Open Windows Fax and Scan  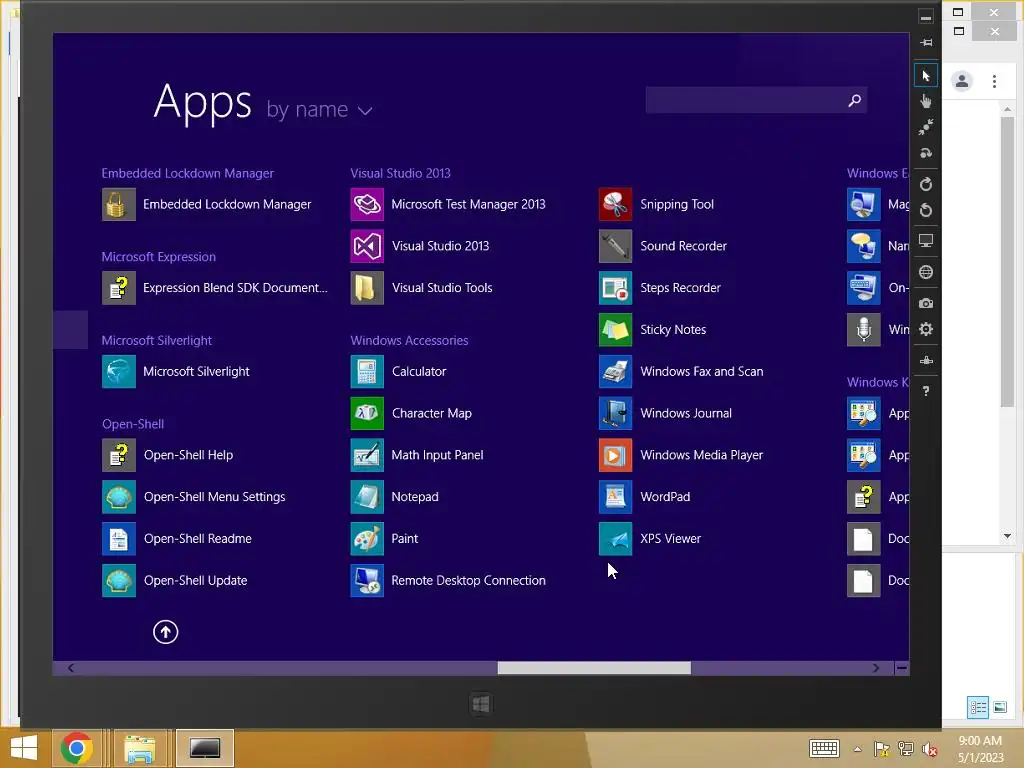coord(681,372)
